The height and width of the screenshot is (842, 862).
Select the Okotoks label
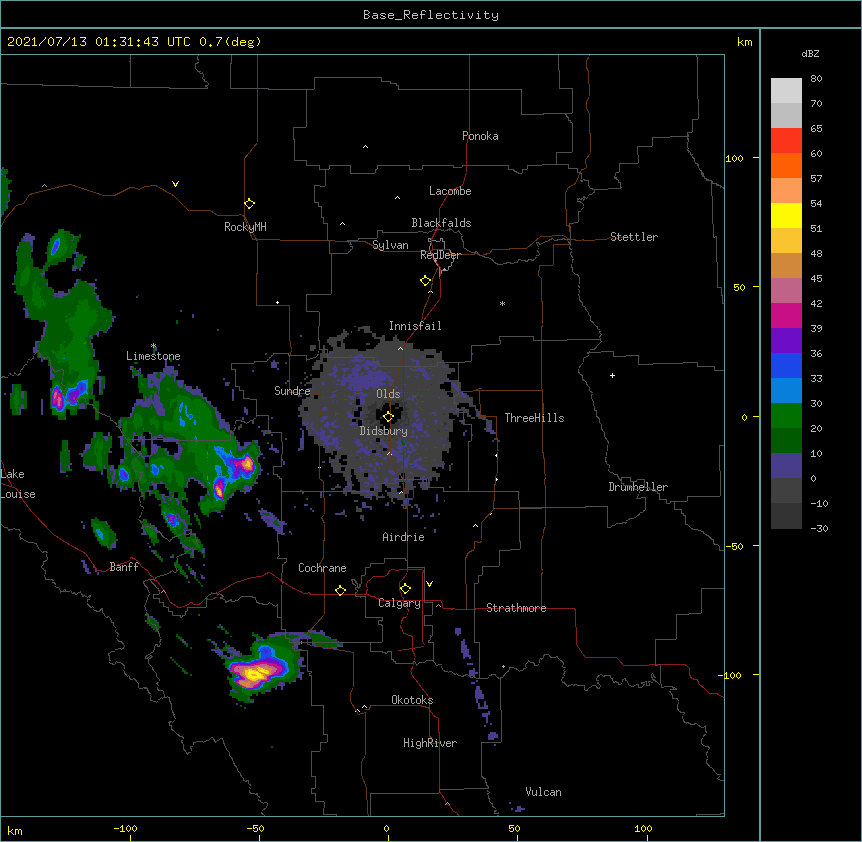click(412, 700)
